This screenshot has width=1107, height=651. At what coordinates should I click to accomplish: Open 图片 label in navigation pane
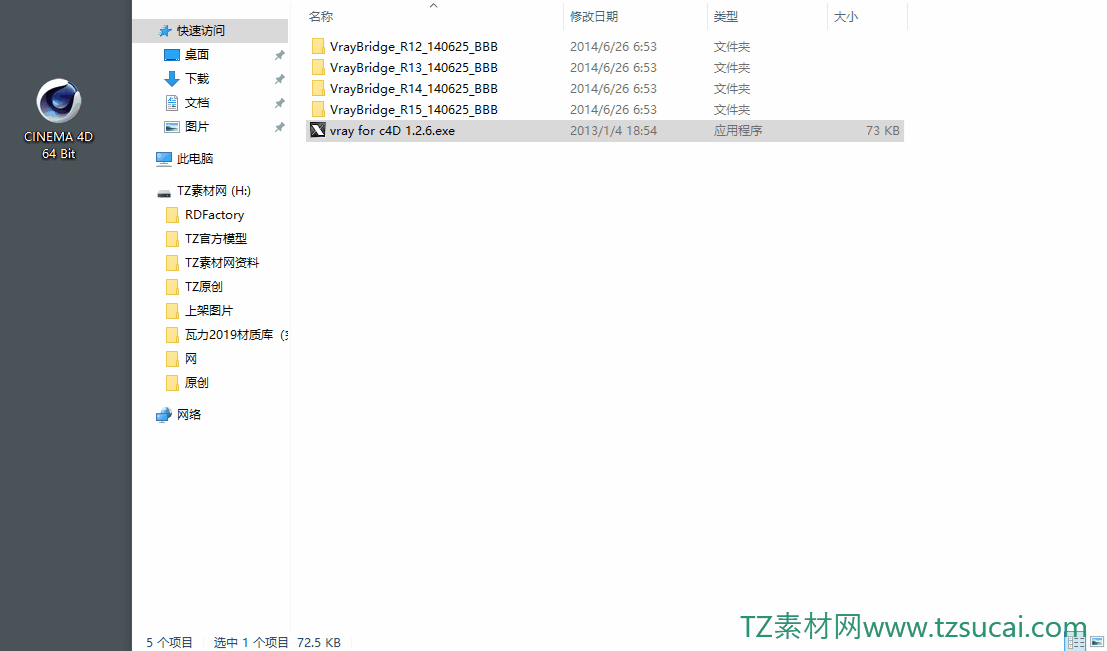pyautogui.click(x=197, y=126)
